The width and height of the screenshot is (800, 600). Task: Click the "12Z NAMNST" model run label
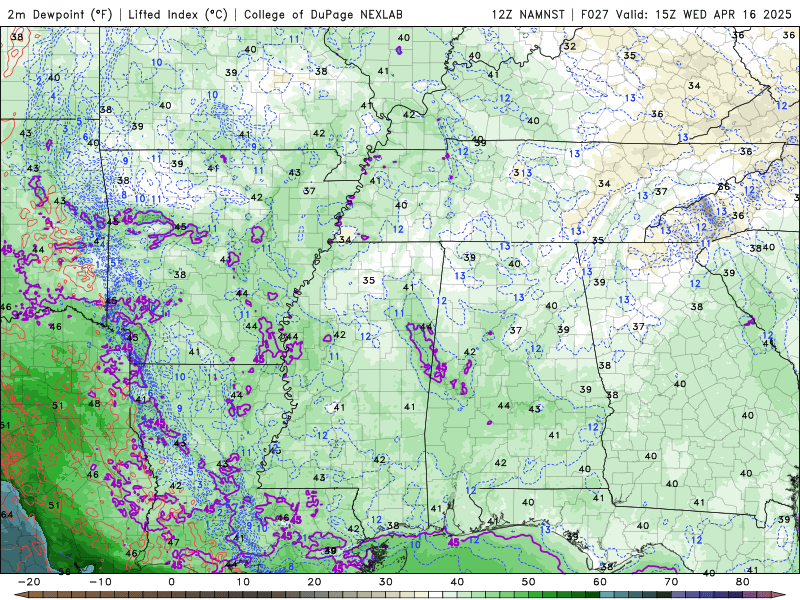click(528, 14)
